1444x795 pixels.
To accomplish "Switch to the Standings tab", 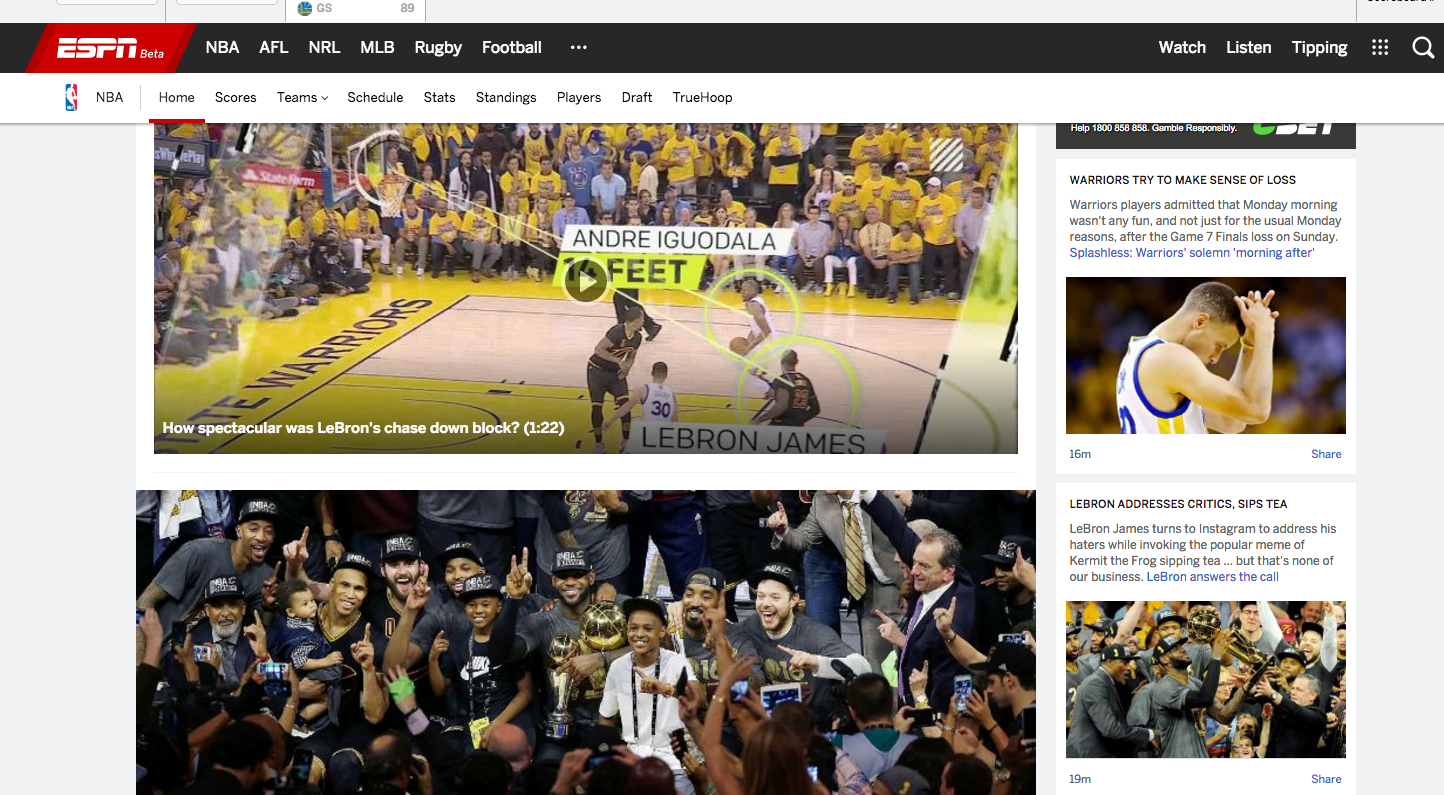I will click(x=506, y=97).
